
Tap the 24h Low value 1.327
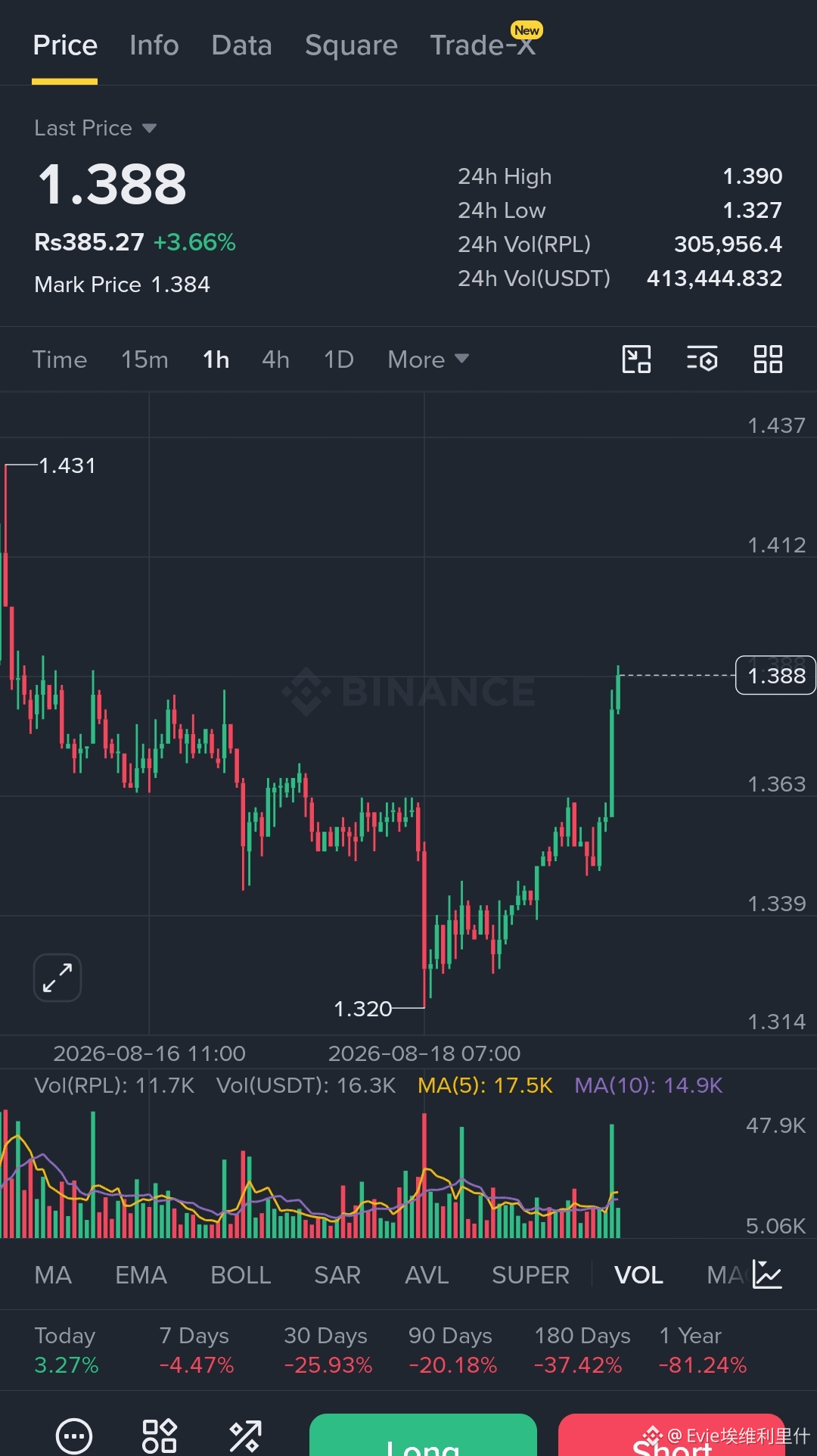(753, 210)
